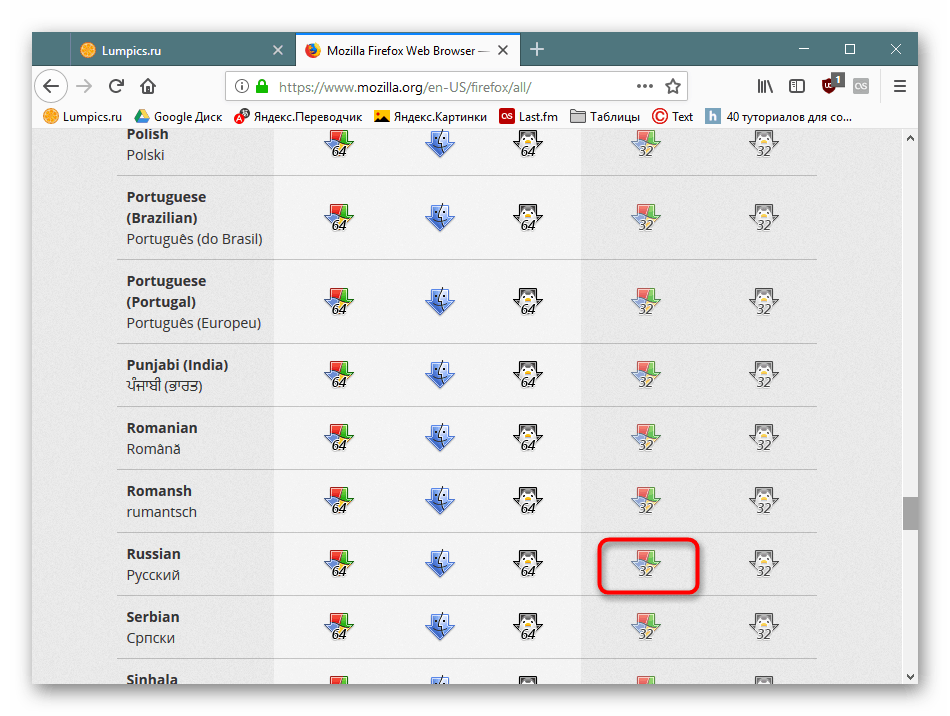Screen dimensions: 950x716
Task: Close the Lumpics.ru tab
Action: 277,50
